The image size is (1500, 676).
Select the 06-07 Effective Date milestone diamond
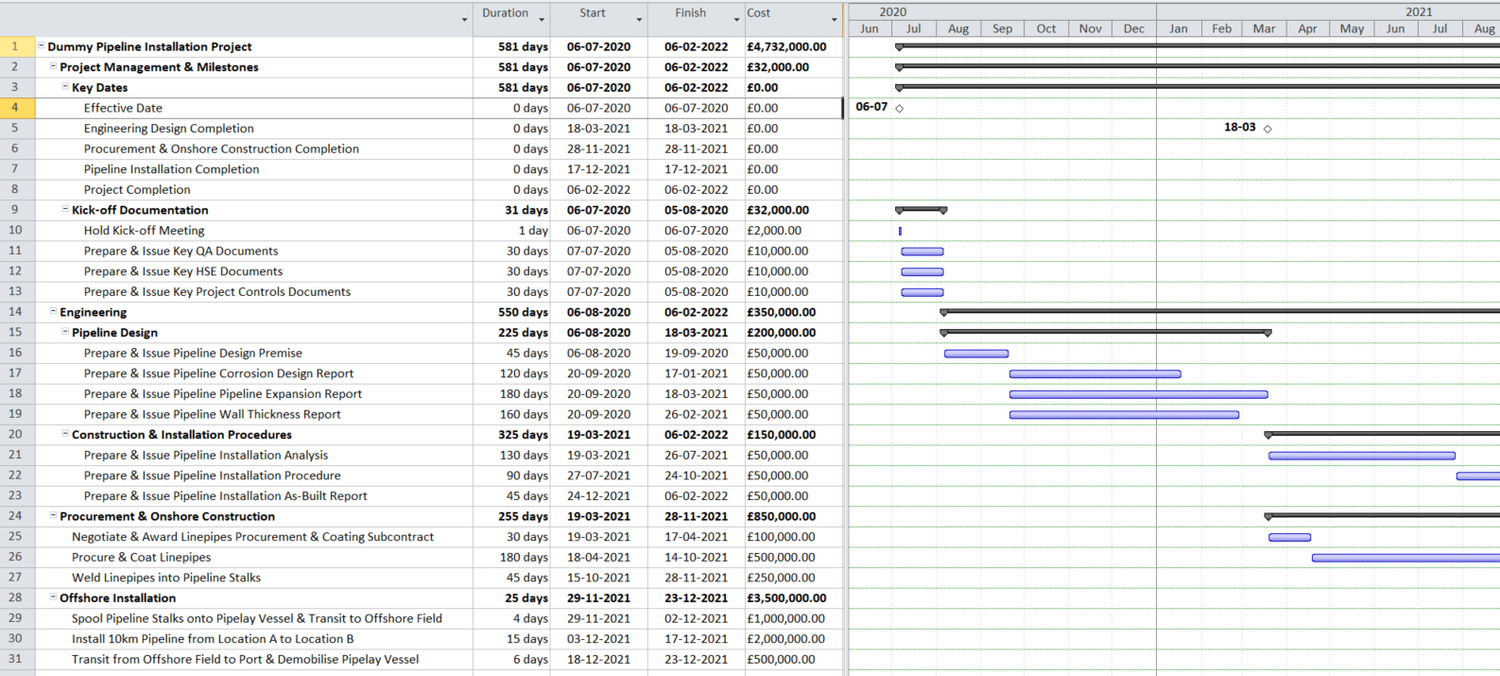pos(899,108)
